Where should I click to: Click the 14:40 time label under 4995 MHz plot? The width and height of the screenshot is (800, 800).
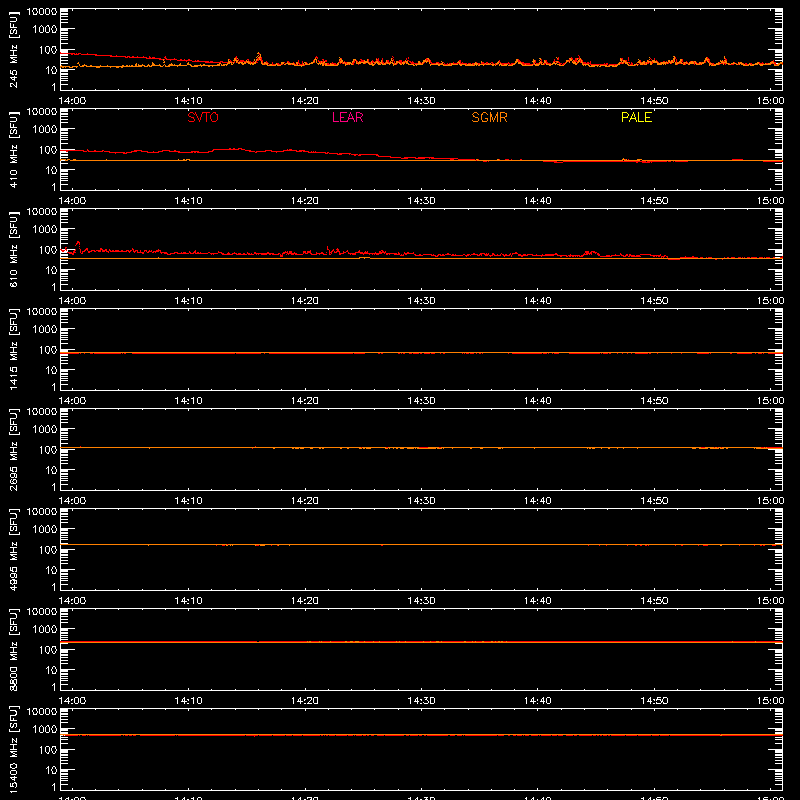pos(538,601)
